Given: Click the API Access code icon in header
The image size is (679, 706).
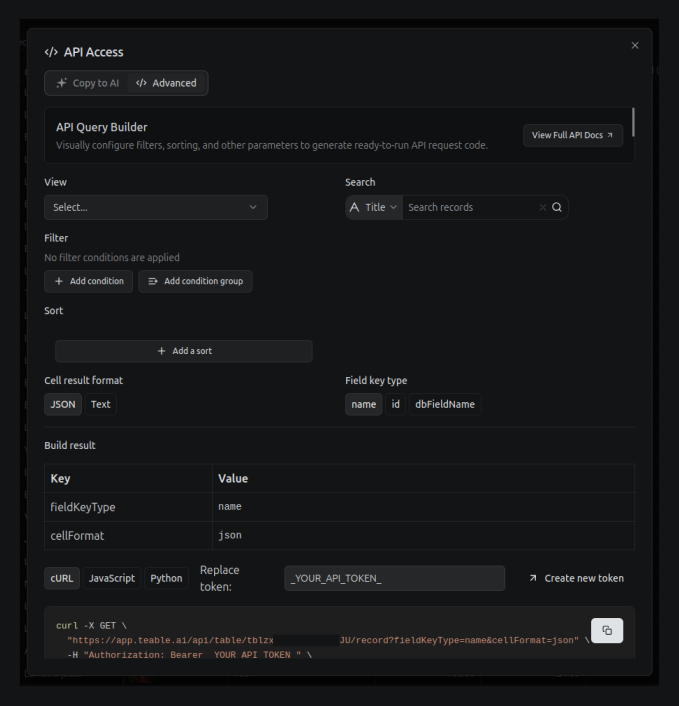Looking at the screenshot, I should coord(52,52).
